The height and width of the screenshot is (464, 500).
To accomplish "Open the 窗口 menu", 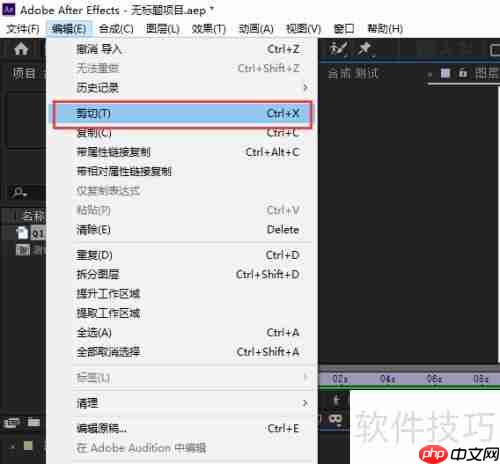I will (344, 29).
